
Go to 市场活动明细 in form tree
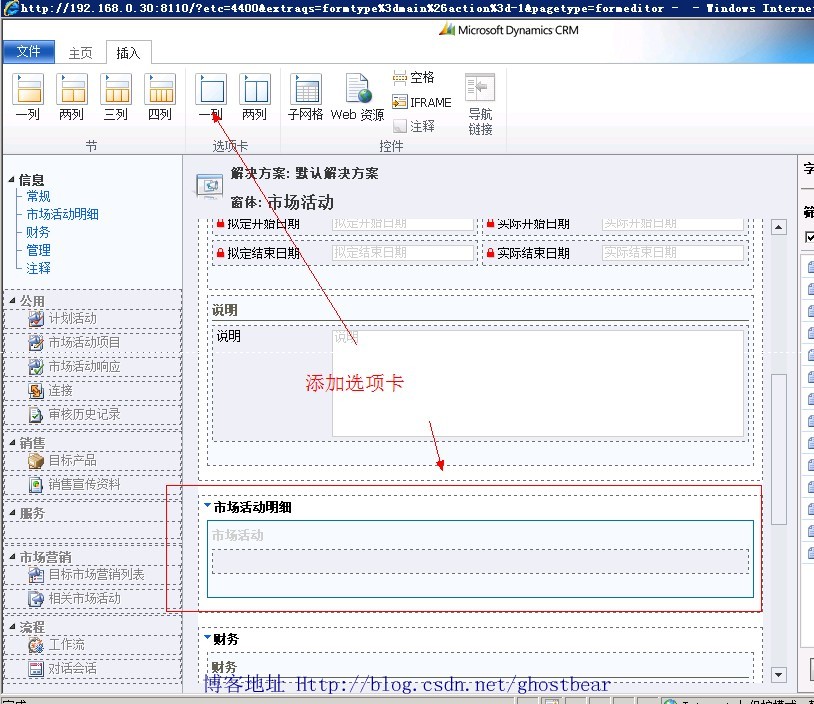(62, 214)
